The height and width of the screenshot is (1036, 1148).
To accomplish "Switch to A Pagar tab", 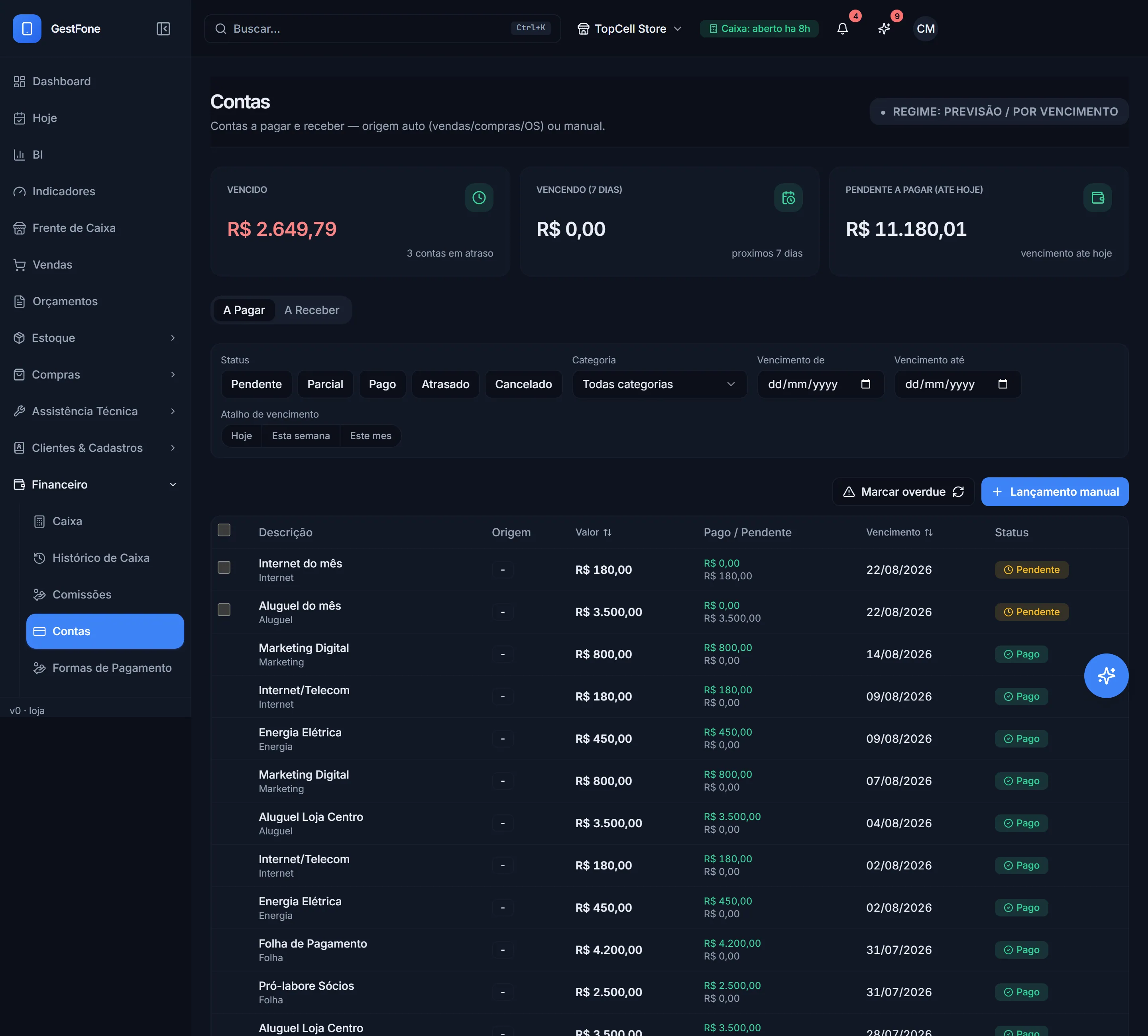I will (x=244, y=310).
